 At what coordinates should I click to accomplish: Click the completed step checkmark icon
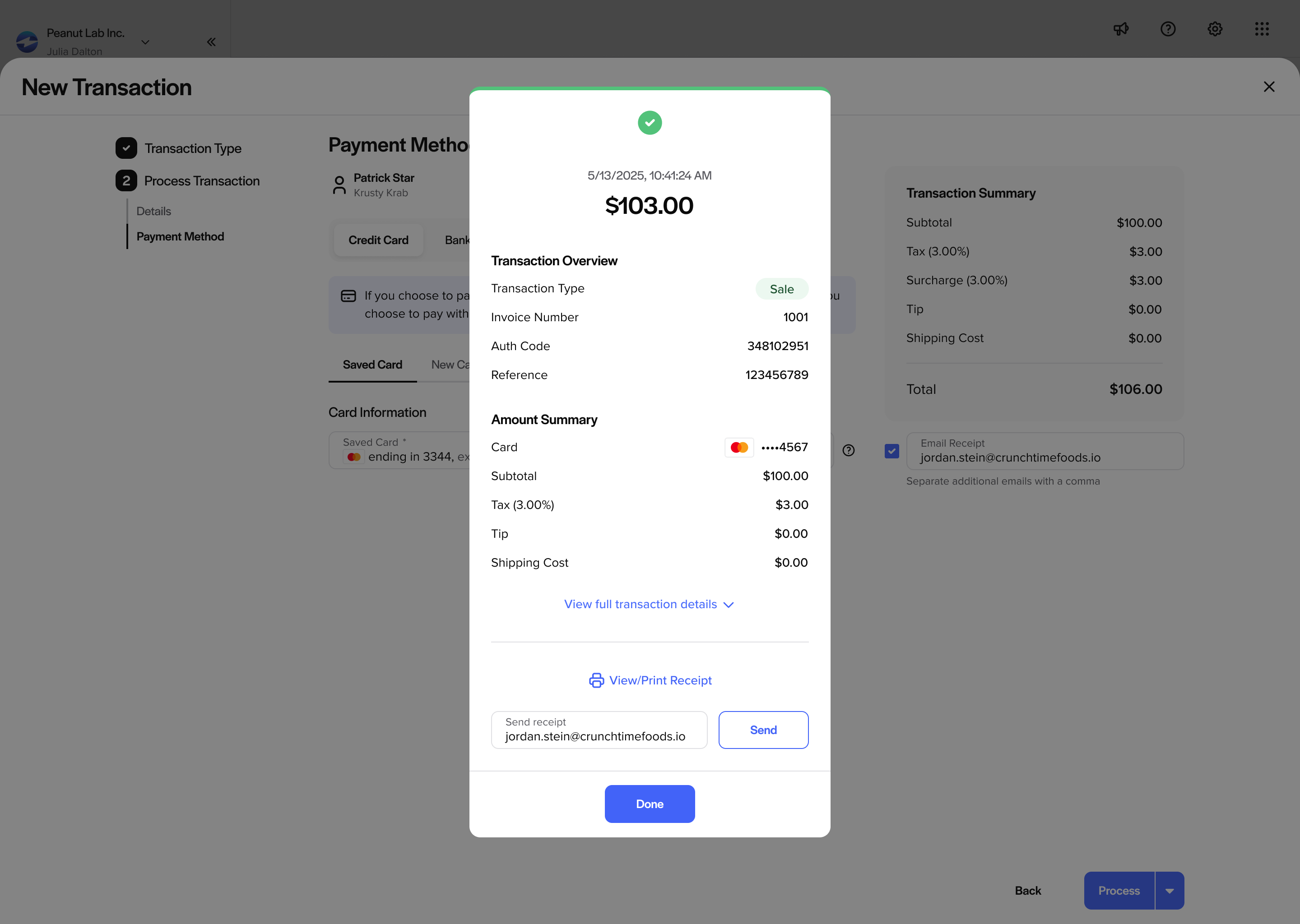pos(126,148)
